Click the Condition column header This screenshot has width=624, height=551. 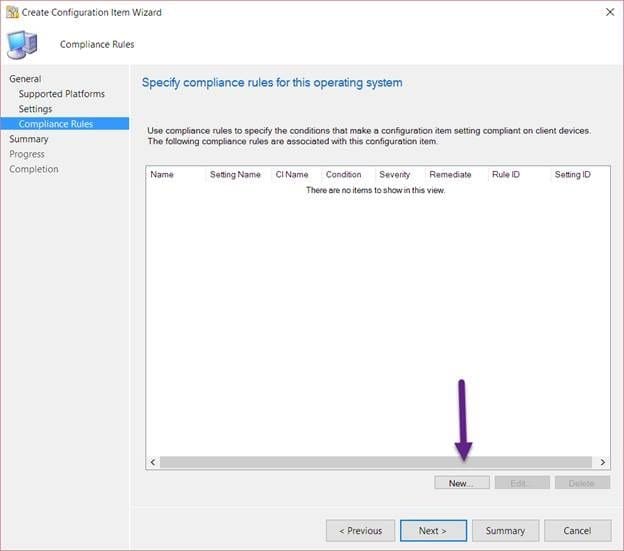348,174
